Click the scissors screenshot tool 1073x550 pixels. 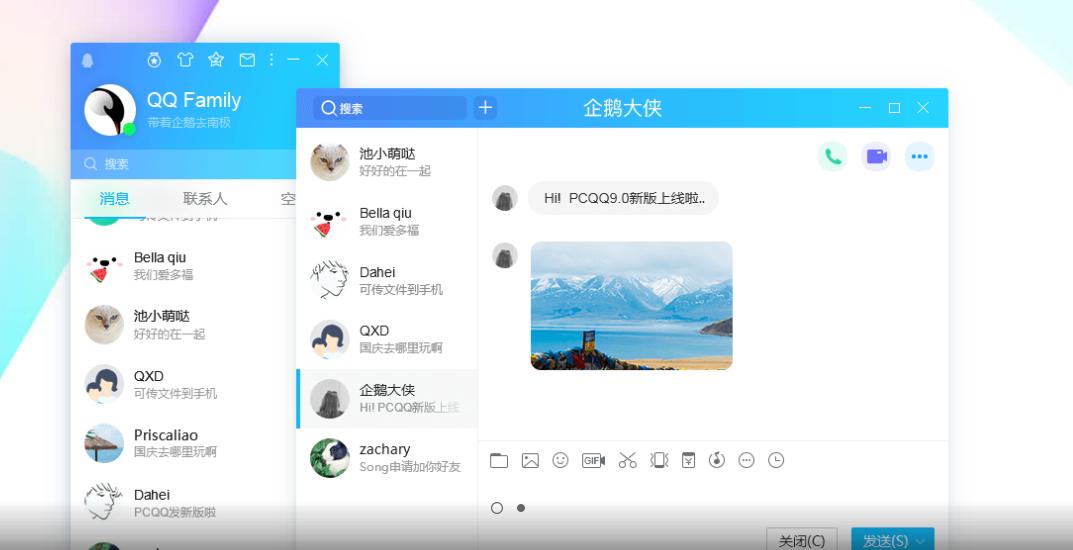coord(628,460)
